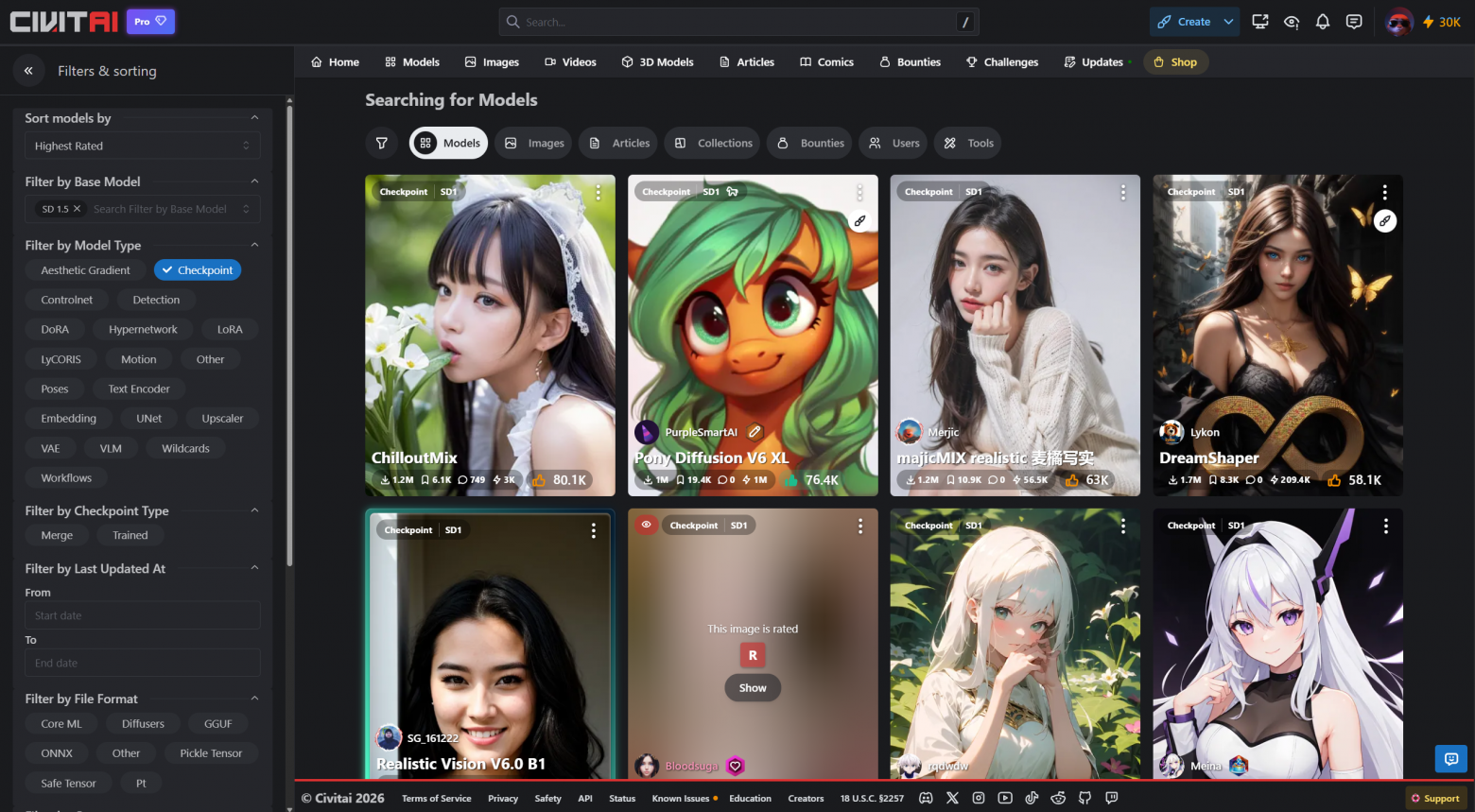Screen dimensions: 1475x812
Task: Open the Create button dropdown arrow
Action: coord(1228,22)
